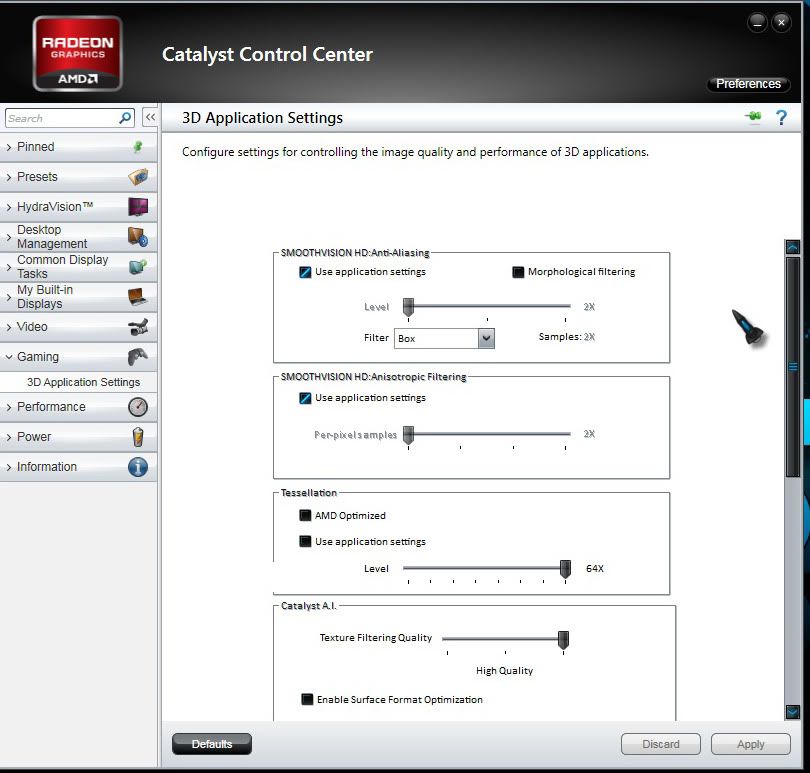Expand the Pinned section chevron
This screenshot has width=810, height=773.
click(x=9, y=147)
